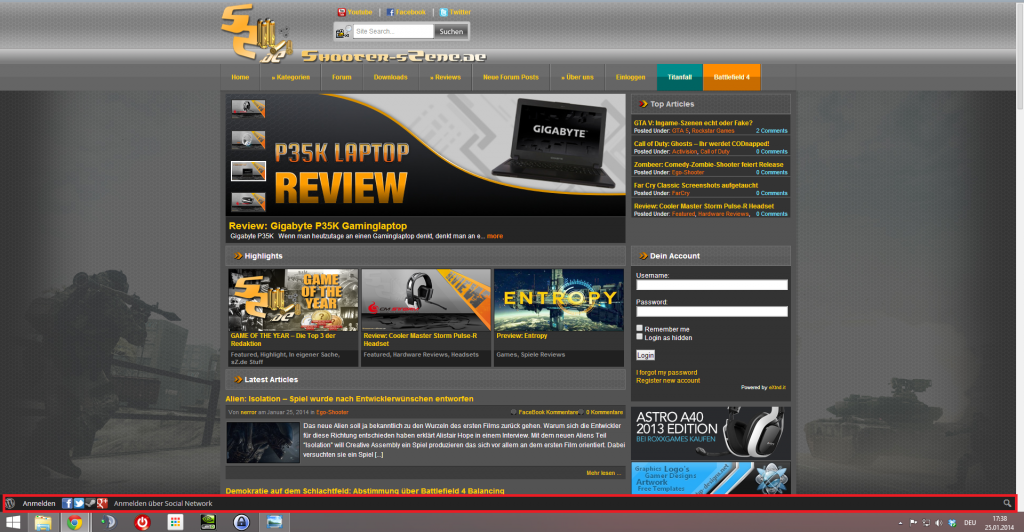Open GTA V: Ingame-Szenen echt oder Fake article
The image size is (1024, 532).
click(x=693, y=123)
